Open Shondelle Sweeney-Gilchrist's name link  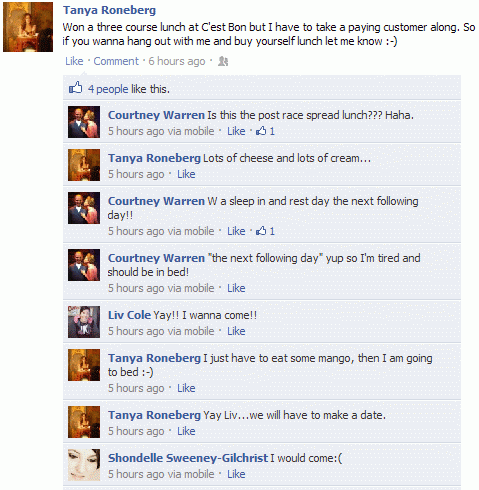coord(188,458)
